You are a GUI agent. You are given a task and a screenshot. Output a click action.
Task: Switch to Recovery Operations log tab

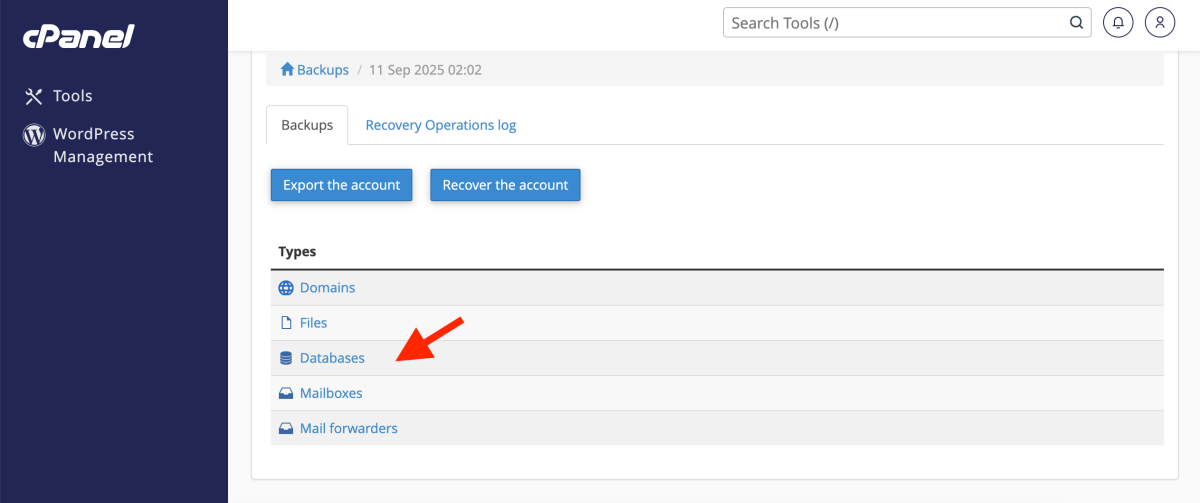click(440, 125)
